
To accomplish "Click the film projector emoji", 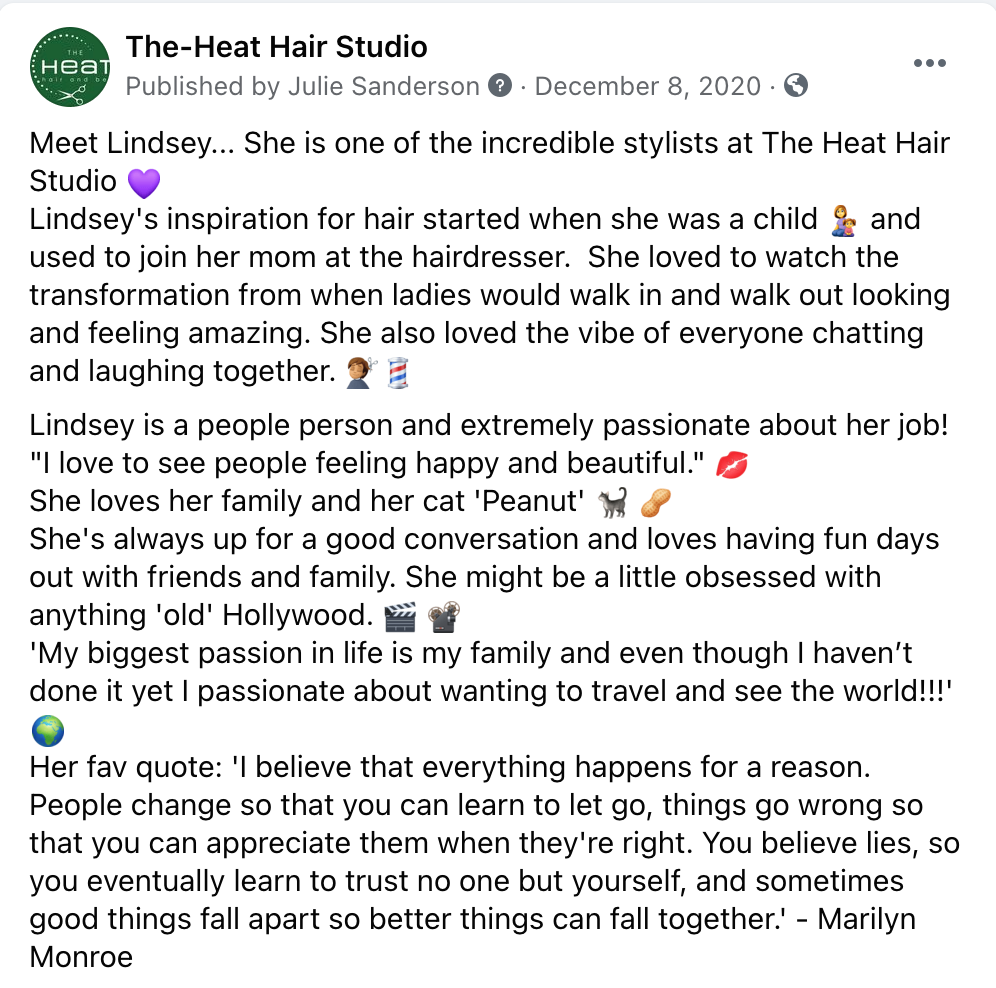I will [x=444, y=617].
